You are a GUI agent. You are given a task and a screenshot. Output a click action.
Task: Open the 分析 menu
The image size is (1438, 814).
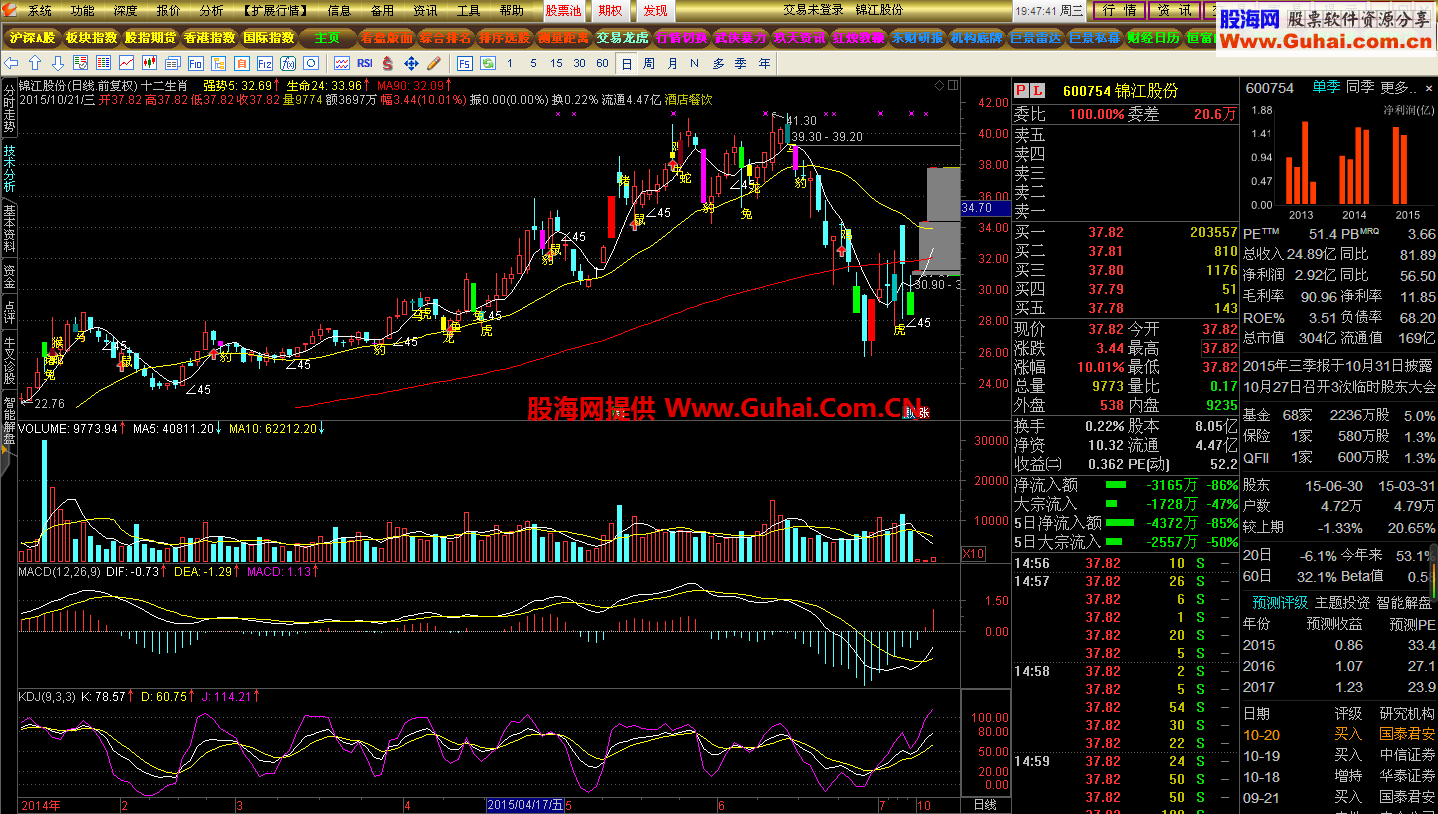click(x=211, y=10)
